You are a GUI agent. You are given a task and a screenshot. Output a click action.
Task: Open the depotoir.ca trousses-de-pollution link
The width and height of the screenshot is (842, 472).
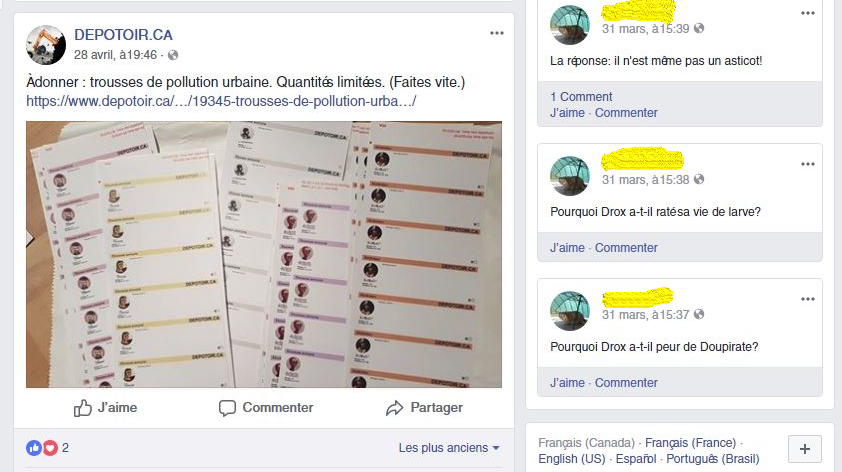[221, 101]
